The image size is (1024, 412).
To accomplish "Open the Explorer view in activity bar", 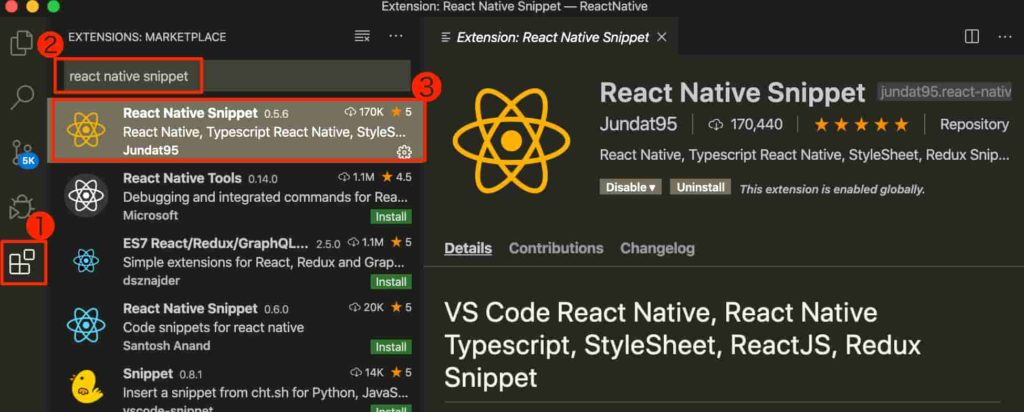I will [22, 43].
